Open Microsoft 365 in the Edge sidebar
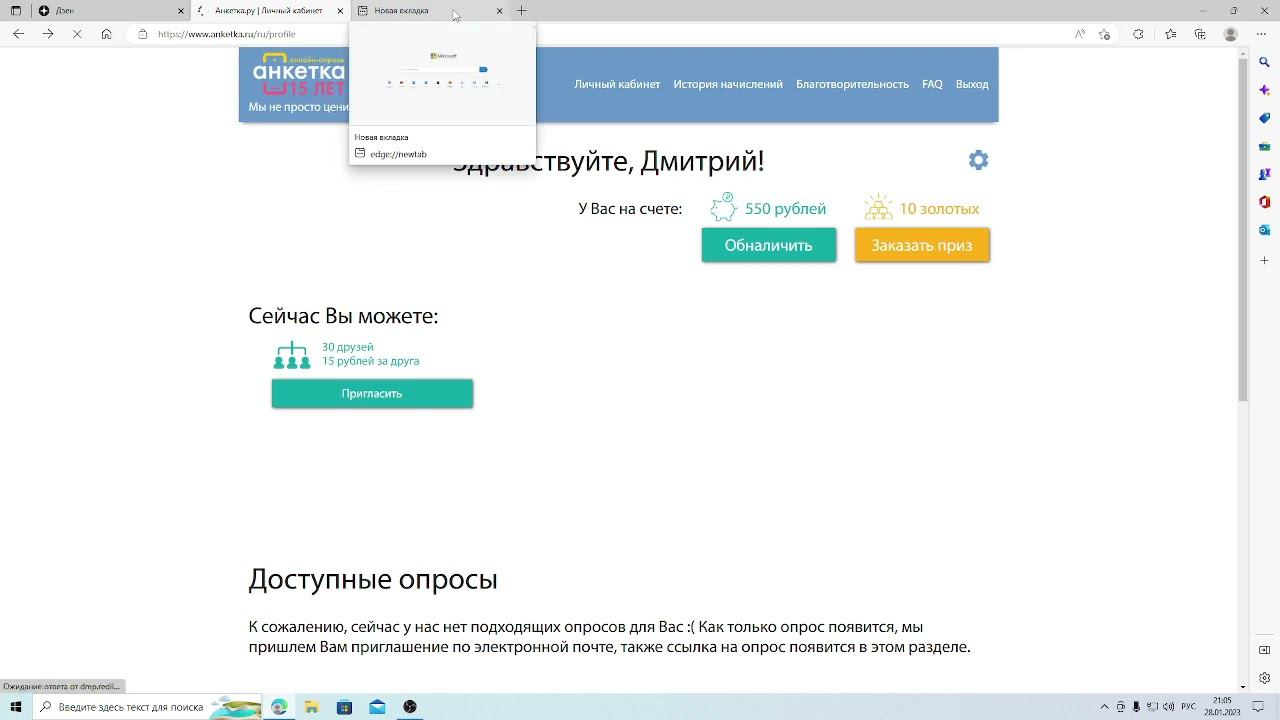The height and width of the screenshot is (720, 1280). (1264, 202)
